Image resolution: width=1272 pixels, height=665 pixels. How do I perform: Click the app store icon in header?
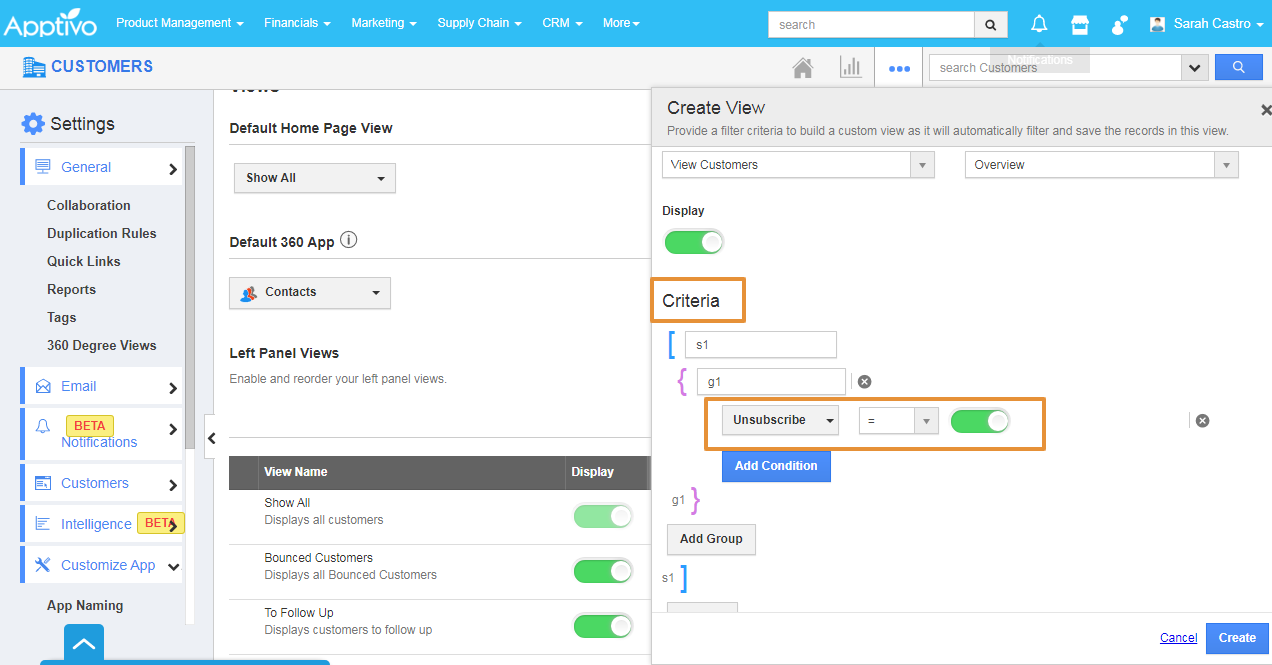pos(1079,24)
